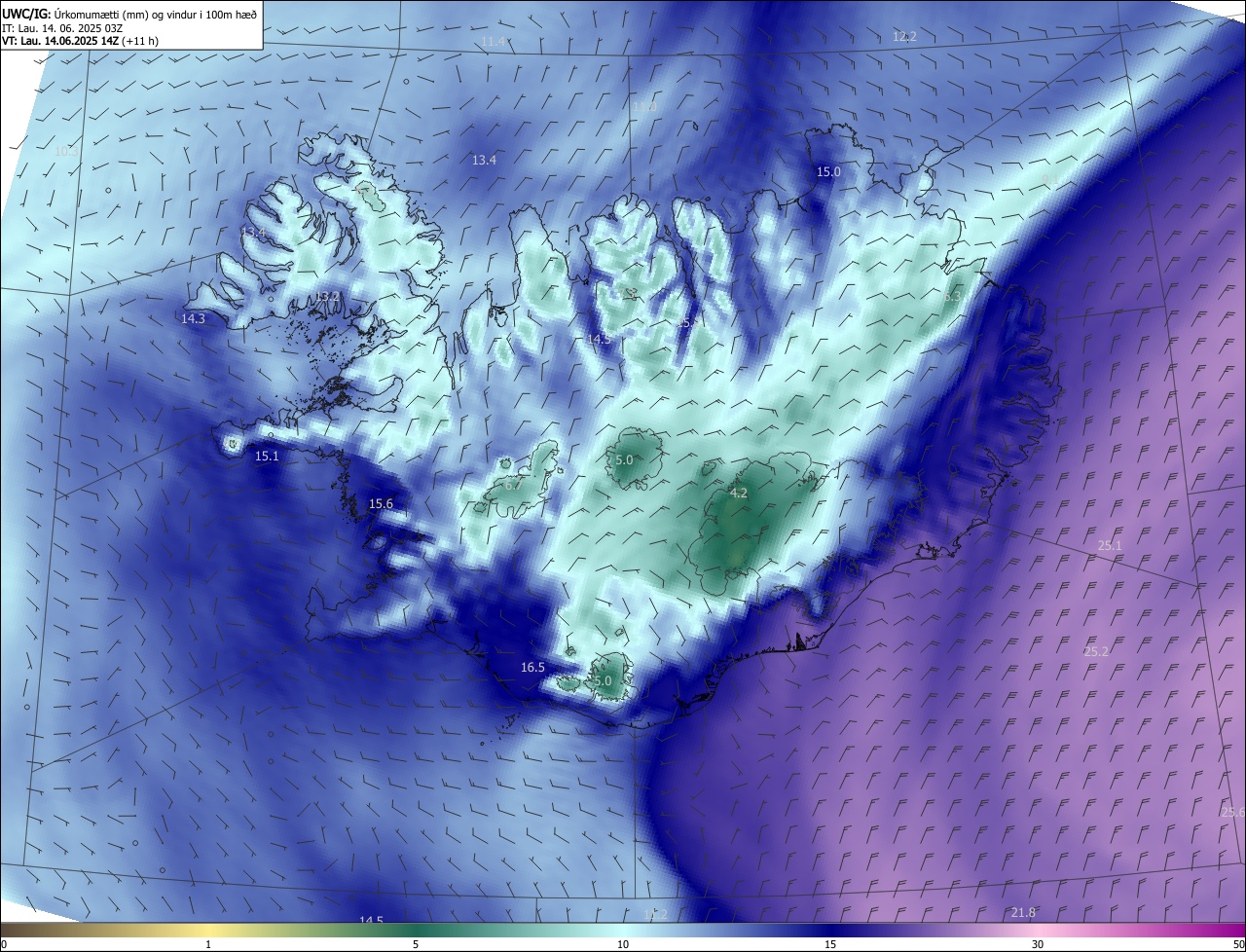Click the 15.6 value label
The height and width of the screenshot is (952, 1246).
pos(381,503)
